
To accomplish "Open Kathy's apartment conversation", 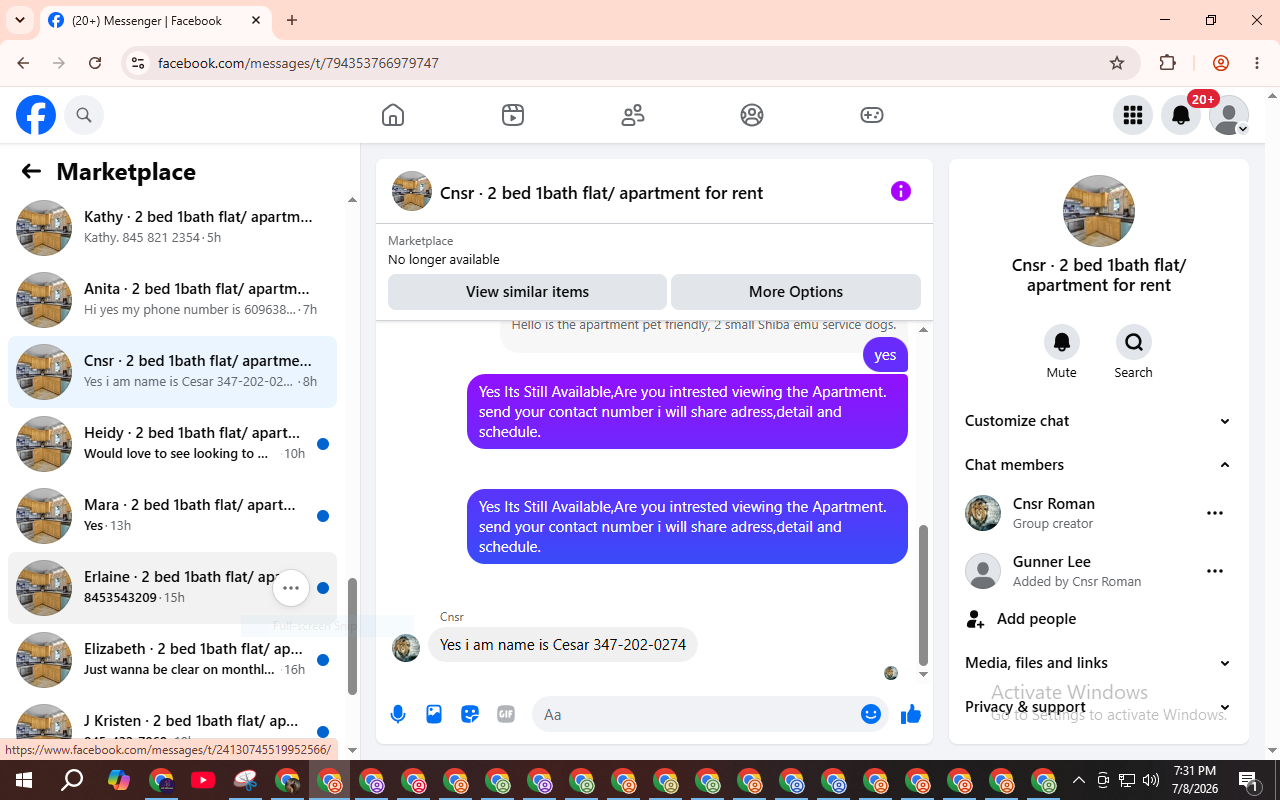I will click(x=172, y=228).
